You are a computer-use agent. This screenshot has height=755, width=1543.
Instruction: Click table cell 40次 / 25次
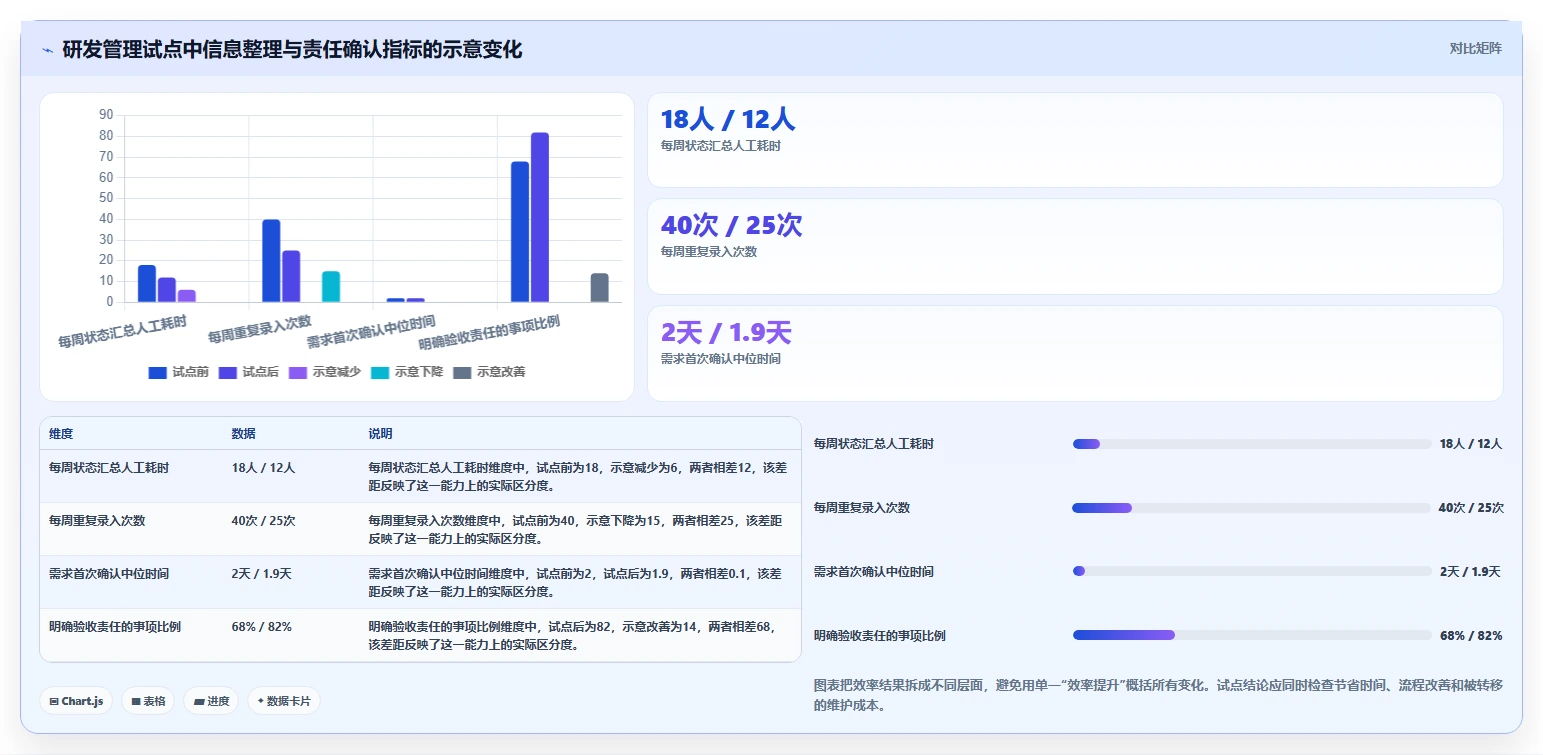click(263, 520)
